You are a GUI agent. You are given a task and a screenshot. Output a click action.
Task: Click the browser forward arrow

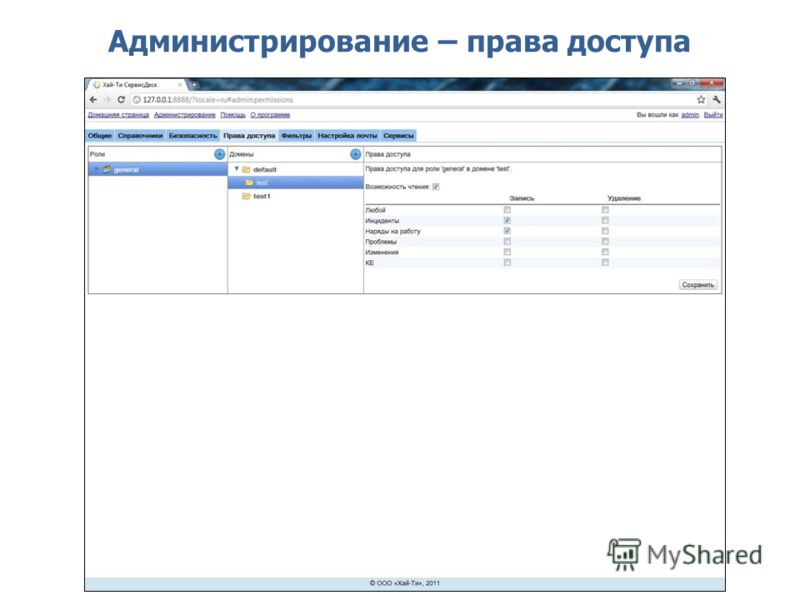(x=107, y=99)
